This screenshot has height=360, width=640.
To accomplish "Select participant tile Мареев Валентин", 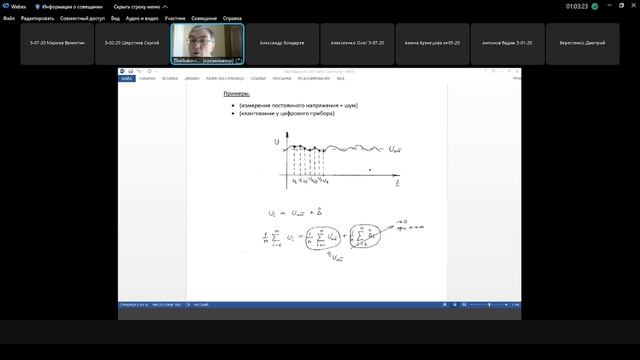I will (x=57, y=44).
